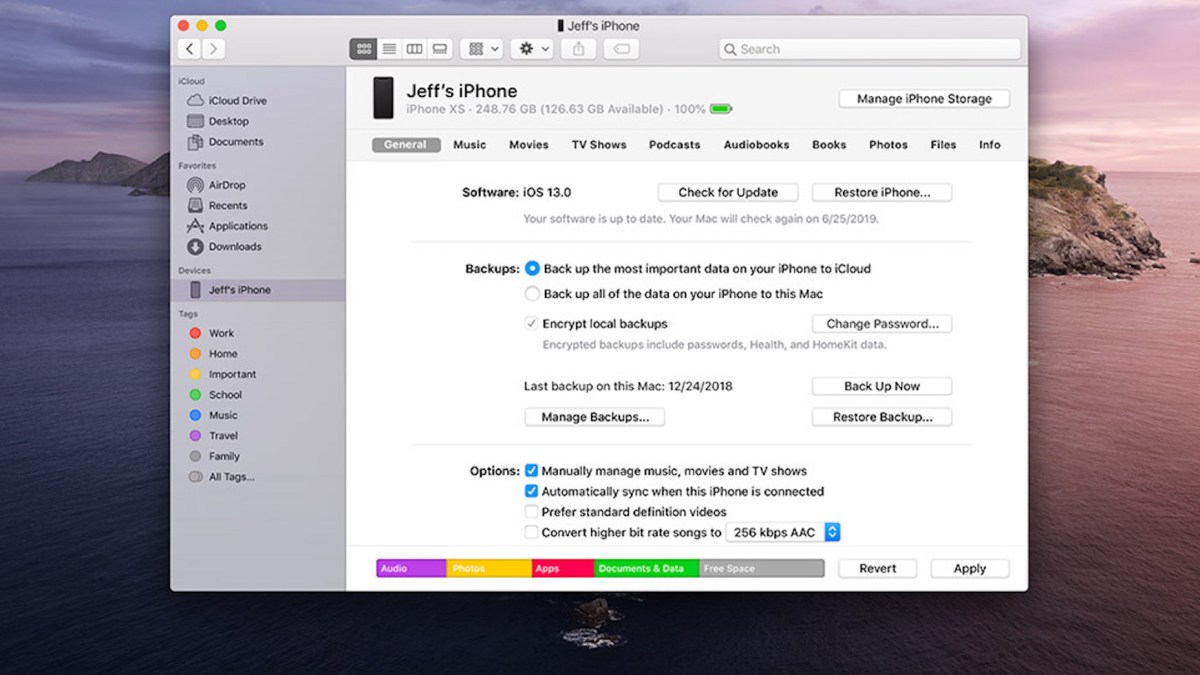Screen dimensions: 1200x675
Task: Click the purple Audio storage segment
Action: tap(411, 568)
